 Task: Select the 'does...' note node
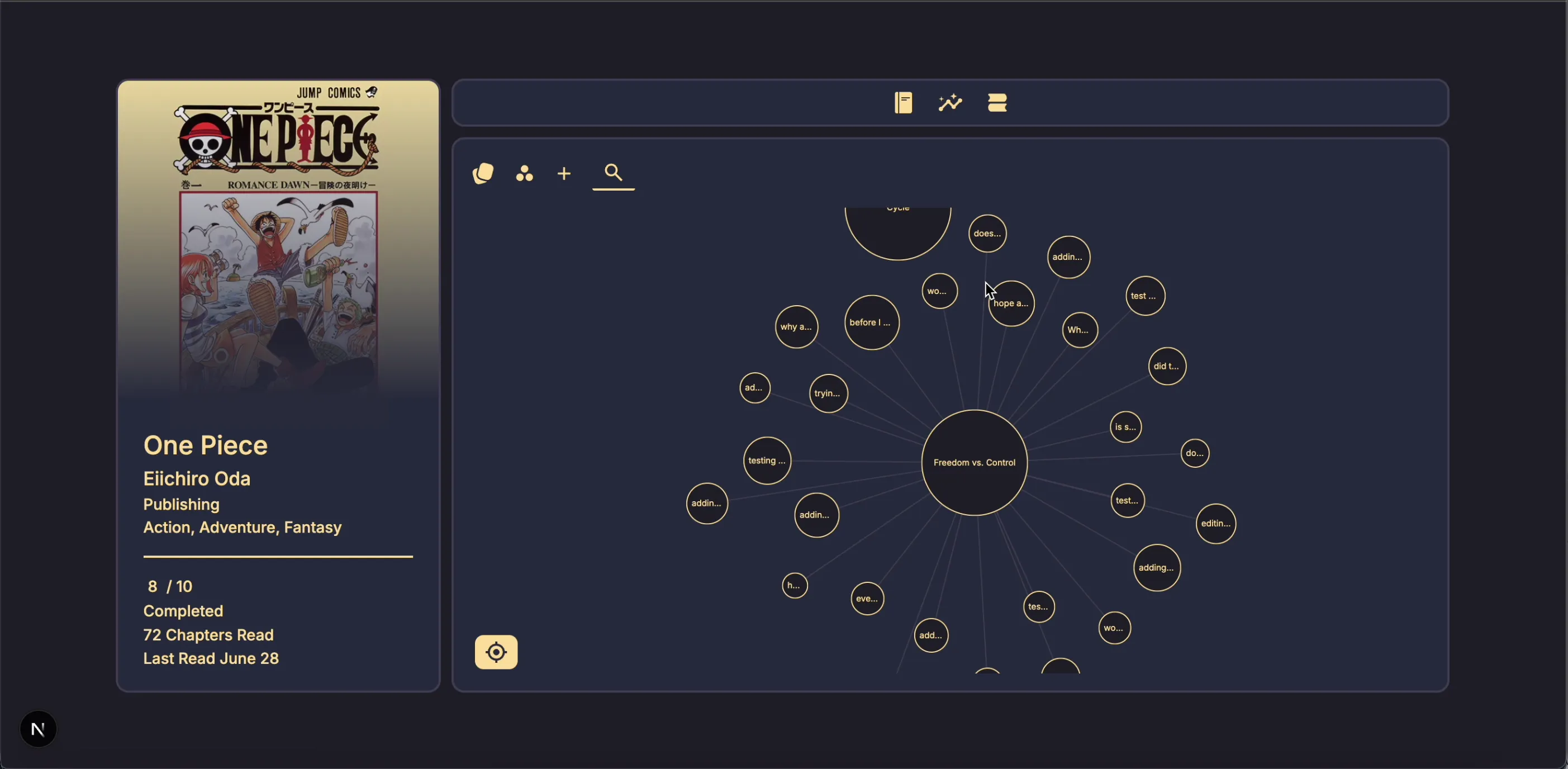(x=987, y=233)
